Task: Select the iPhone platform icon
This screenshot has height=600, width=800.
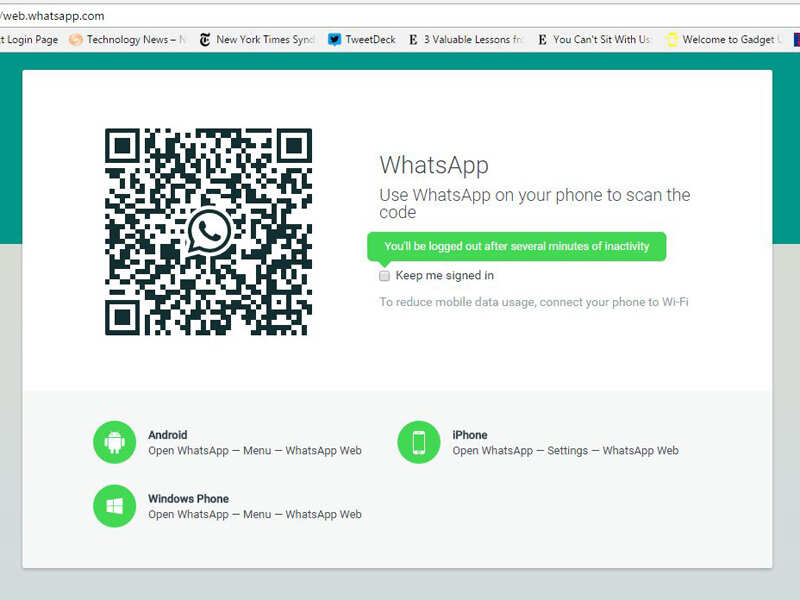Action: click(x=419, y=441)
